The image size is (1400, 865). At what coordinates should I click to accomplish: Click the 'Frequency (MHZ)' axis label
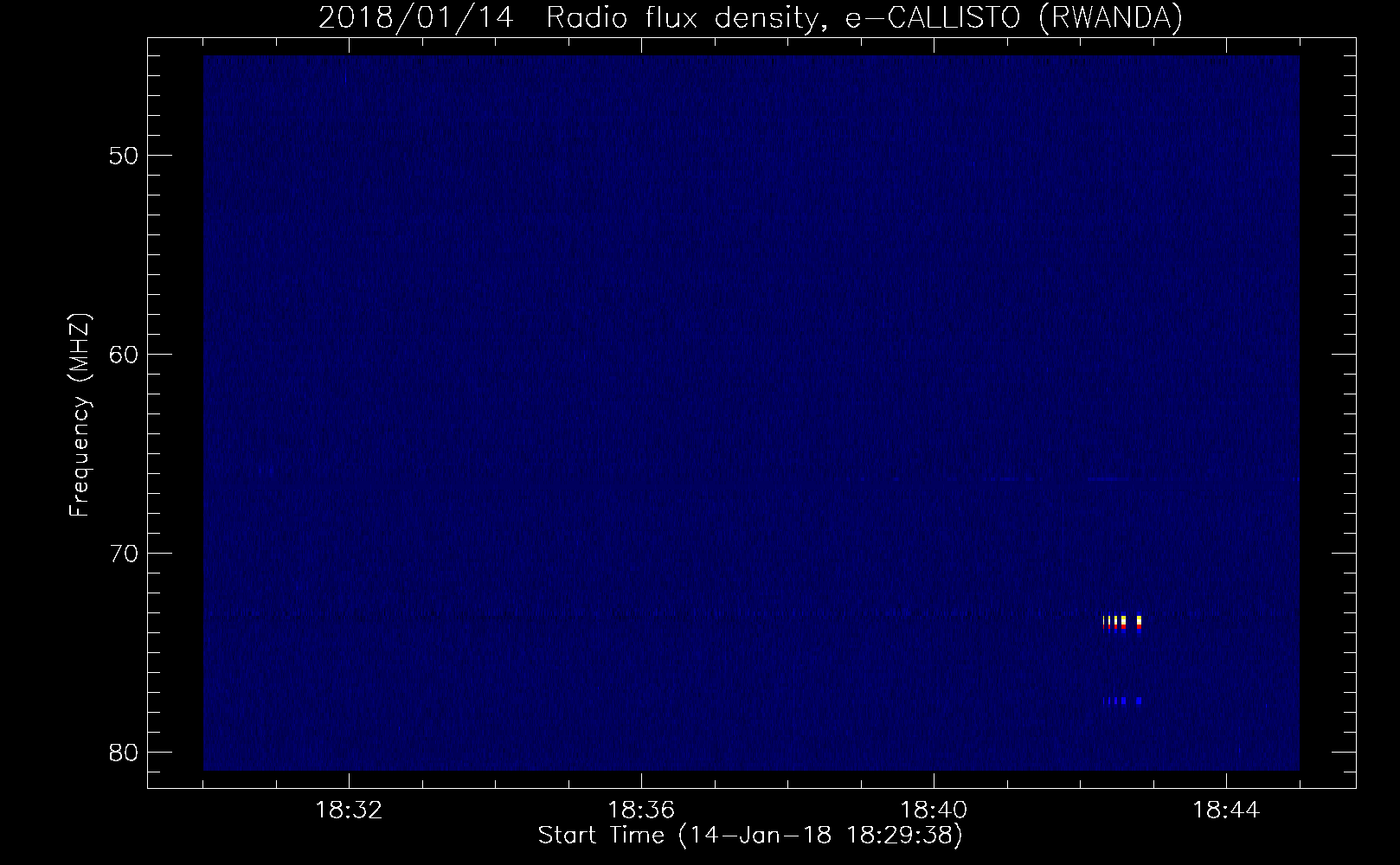[80, 415]
